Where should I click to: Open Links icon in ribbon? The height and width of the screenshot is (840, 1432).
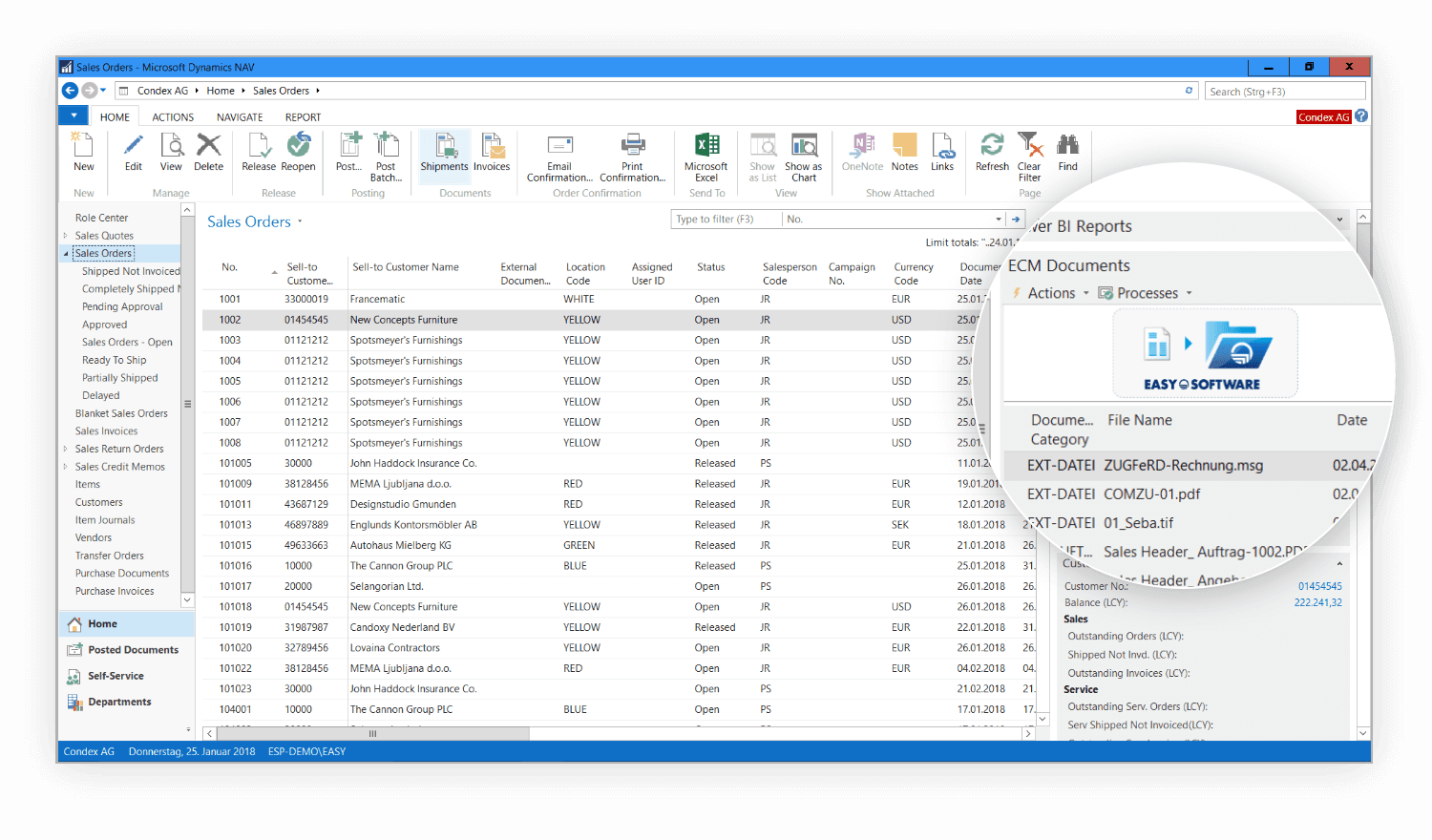click(x=942, y=145)
